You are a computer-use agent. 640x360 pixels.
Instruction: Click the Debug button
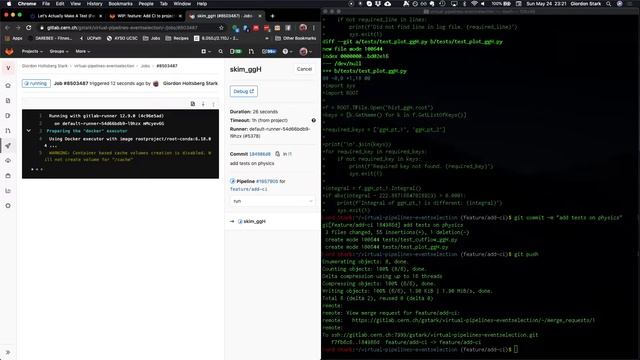coord(244,91)
